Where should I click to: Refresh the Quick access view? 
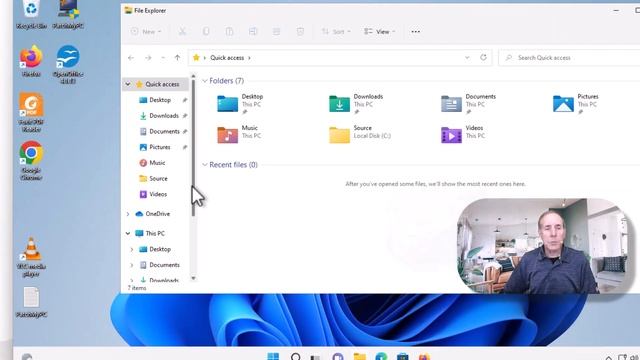[483, 58]
